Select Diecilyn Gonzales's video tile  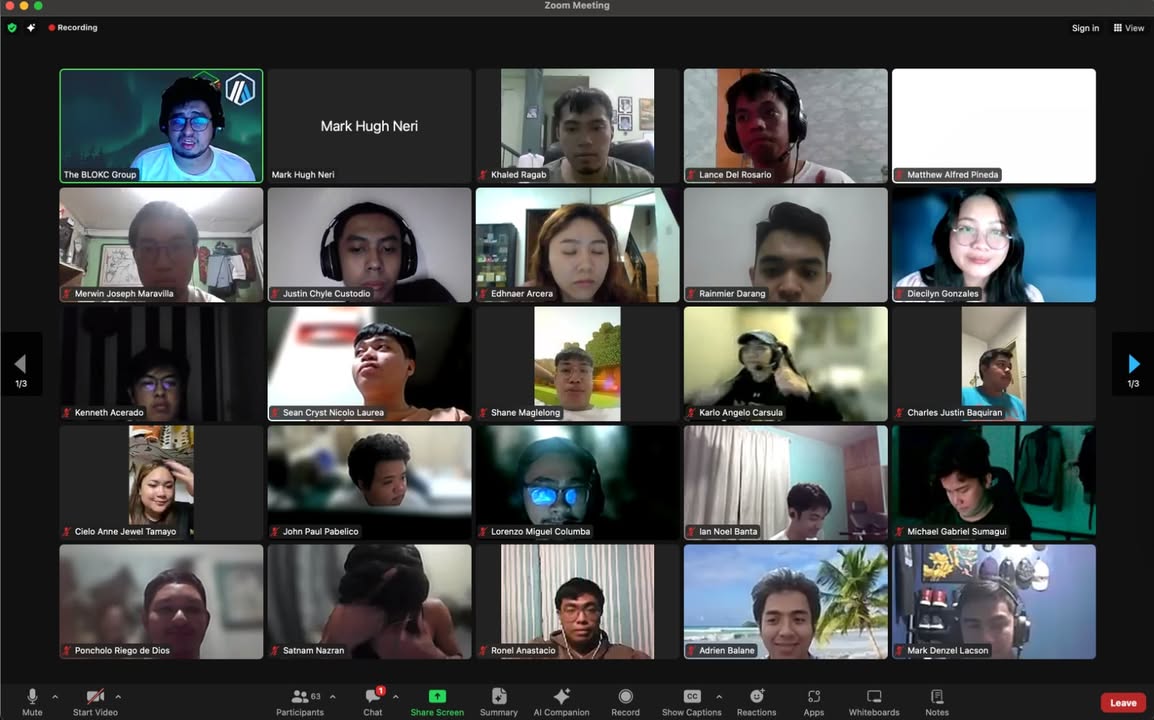(994, 245)
